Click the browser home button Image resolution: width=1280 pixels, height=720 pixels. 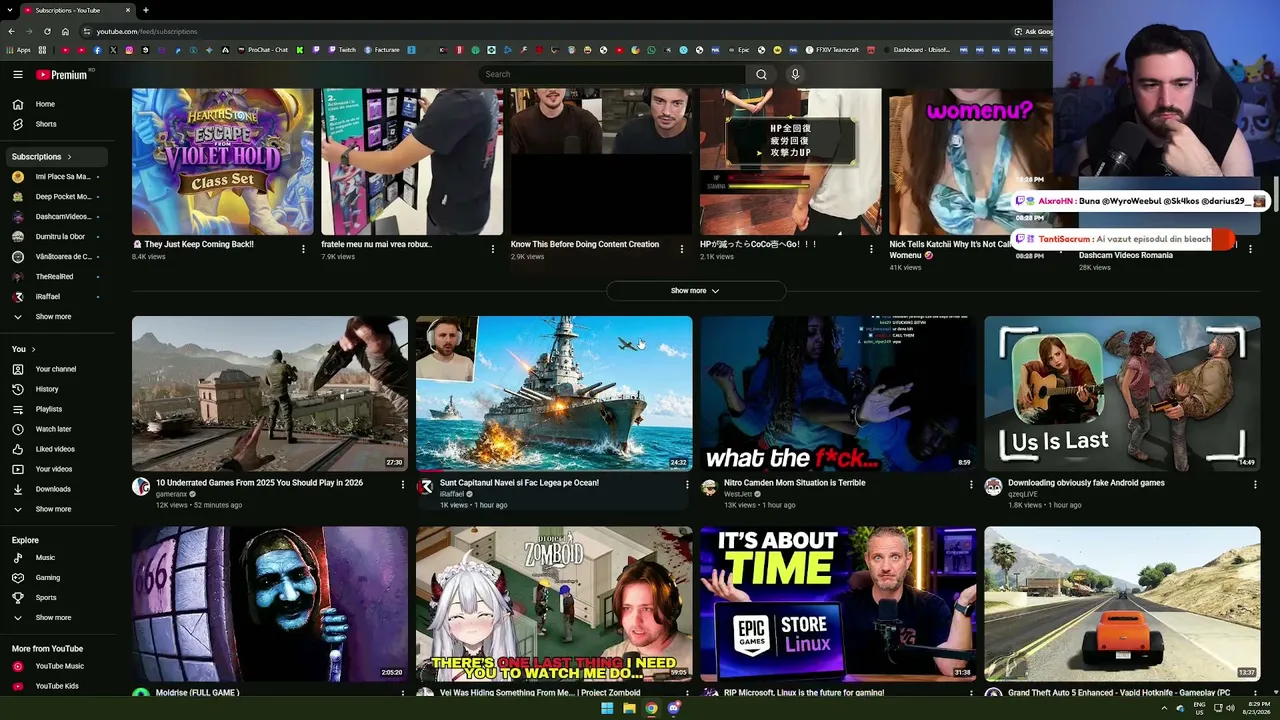pos(65,31)
